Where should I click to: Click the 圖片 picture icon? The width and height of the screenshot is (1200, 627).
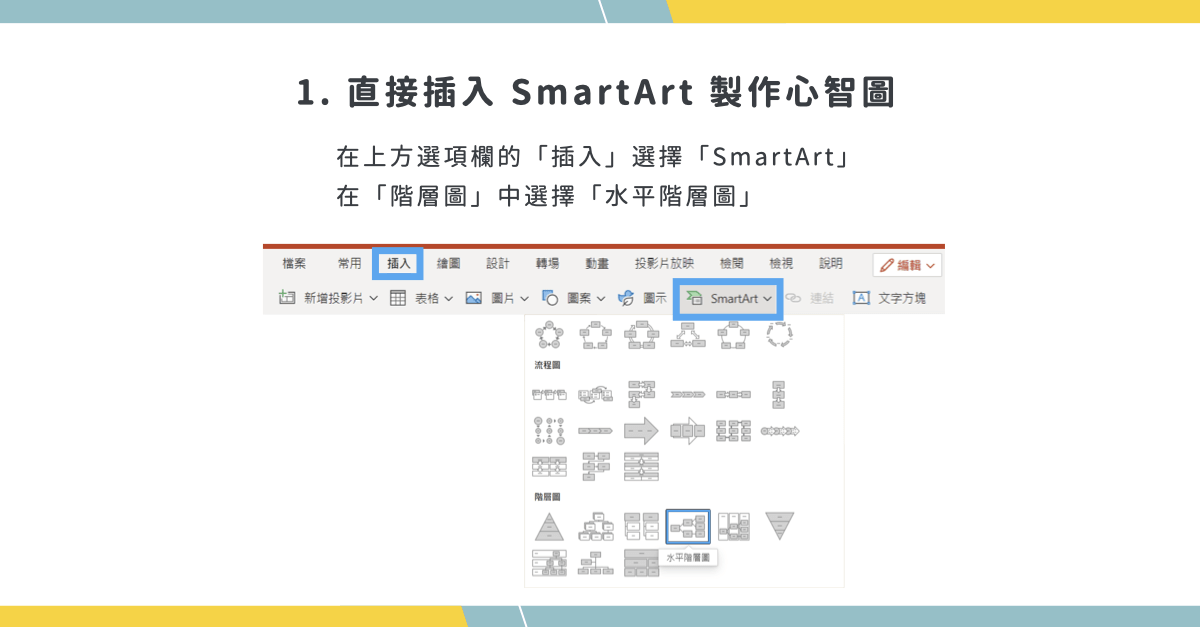click(474, 298)
